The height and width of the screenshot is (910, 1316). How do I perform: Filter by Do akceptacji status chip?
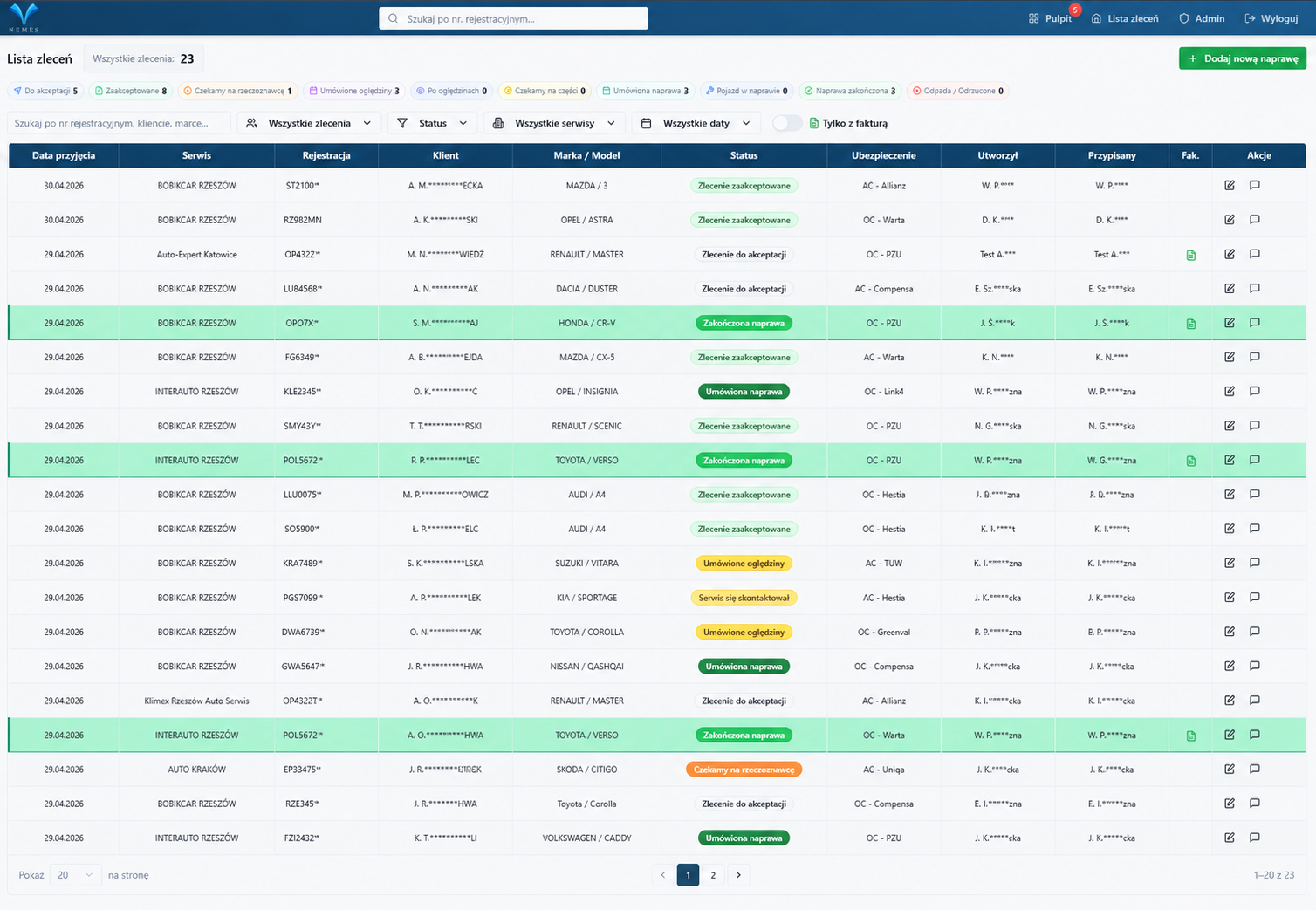pyautogui.click(x=45, y=91)
